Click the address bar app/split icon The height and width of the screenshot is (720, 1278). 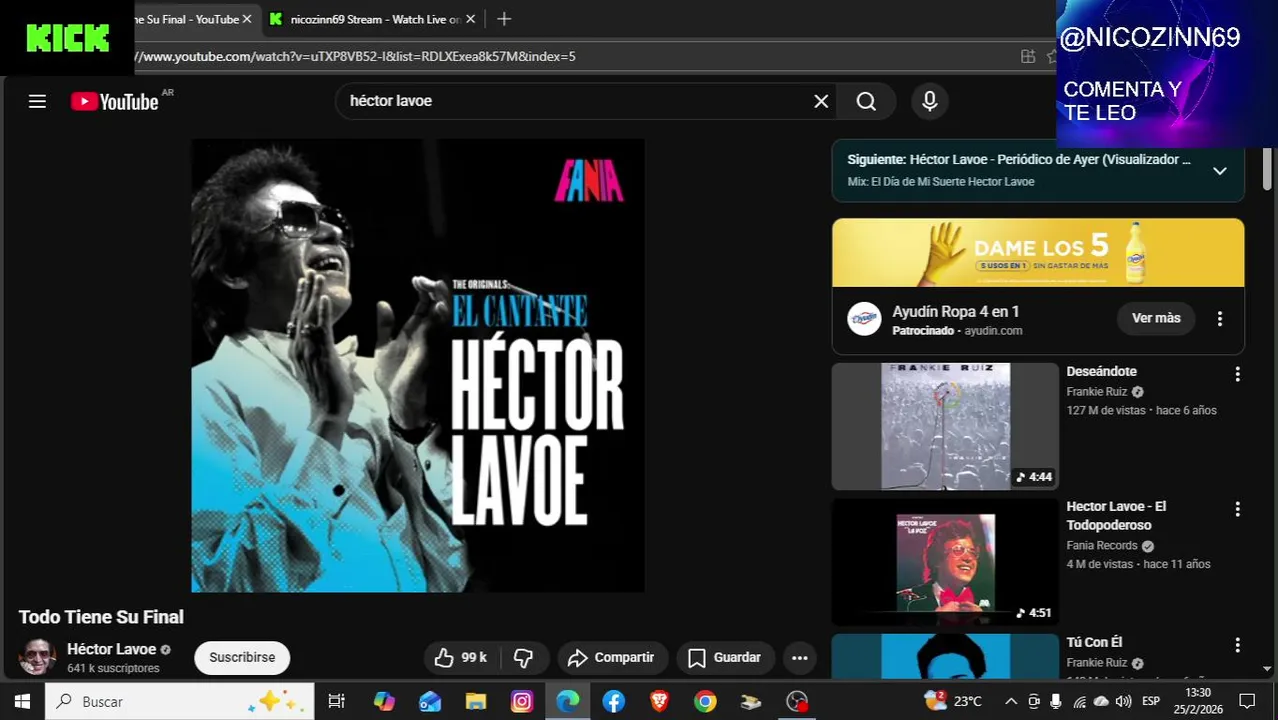(1028, 56)
